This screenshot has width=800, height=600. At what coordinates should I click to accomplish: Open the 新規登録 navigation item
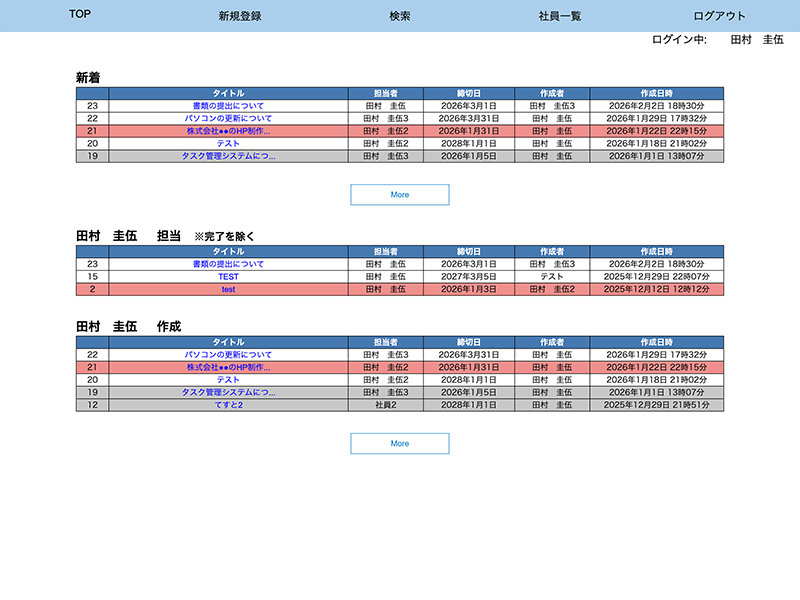[239, 16]
